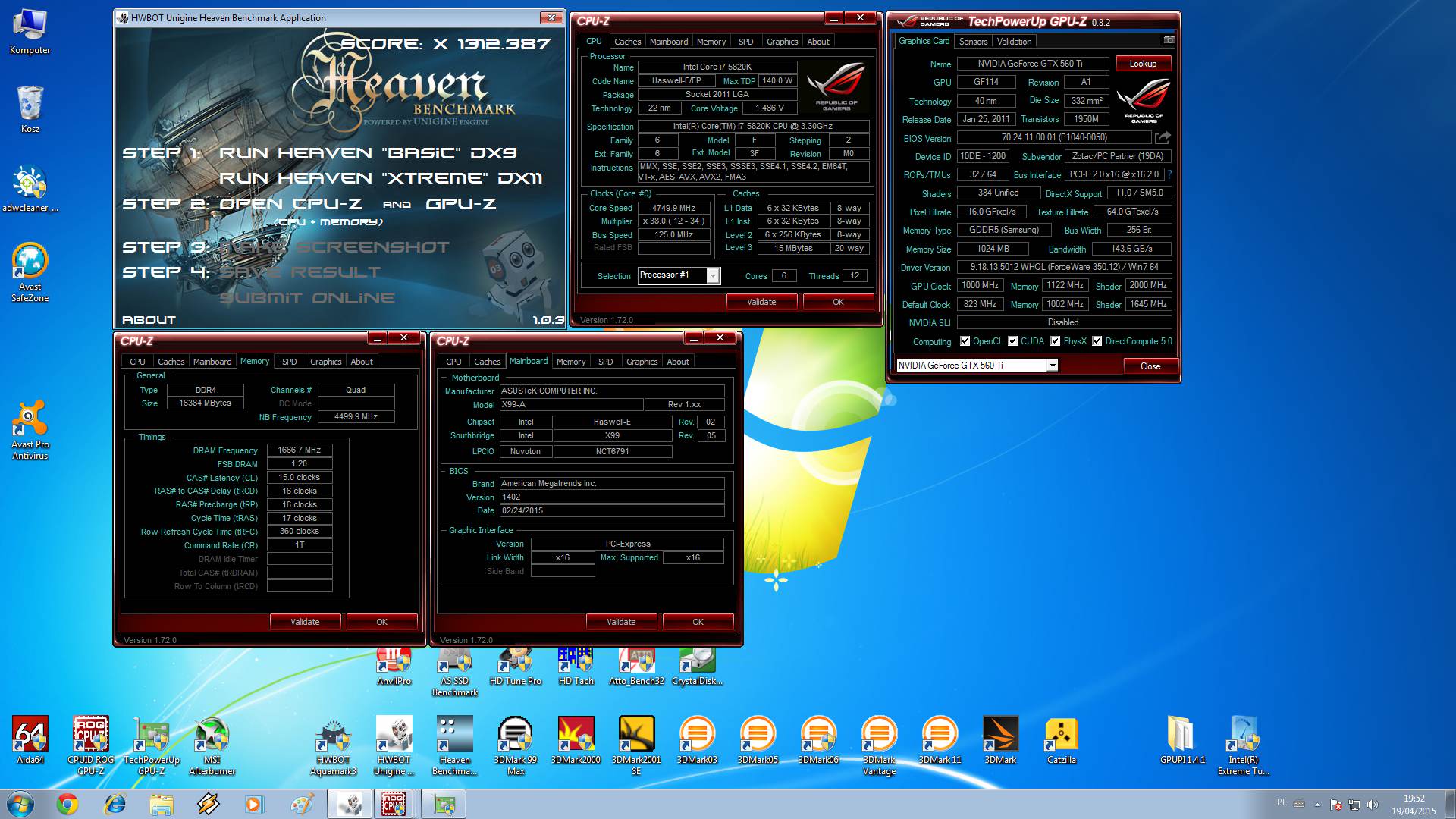Launch MSI Afterburner shortcut

pos(212,745)
